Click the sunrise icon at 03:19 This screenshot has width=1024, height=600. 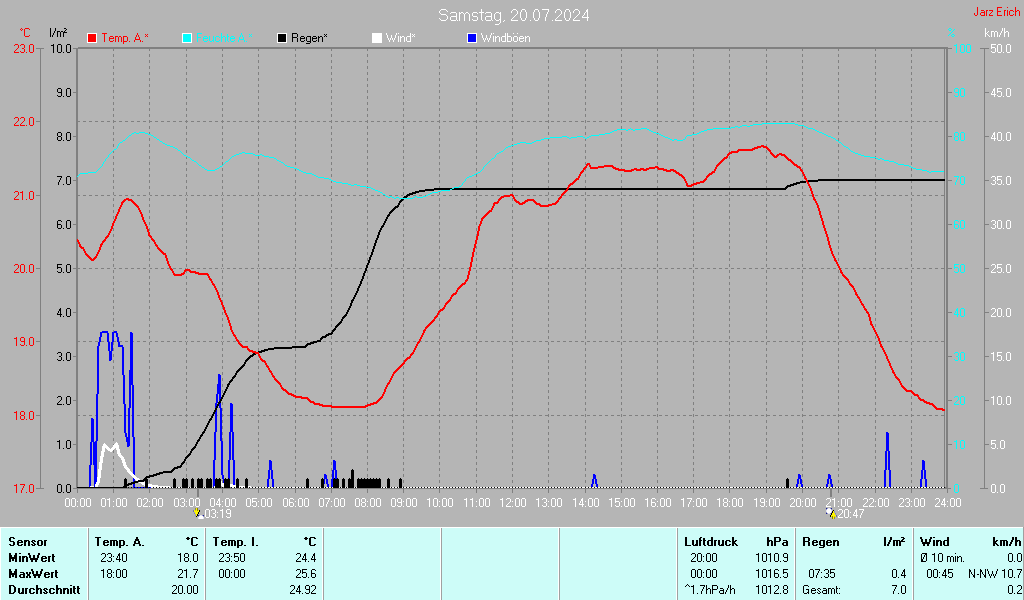click(x=197, y=513)
